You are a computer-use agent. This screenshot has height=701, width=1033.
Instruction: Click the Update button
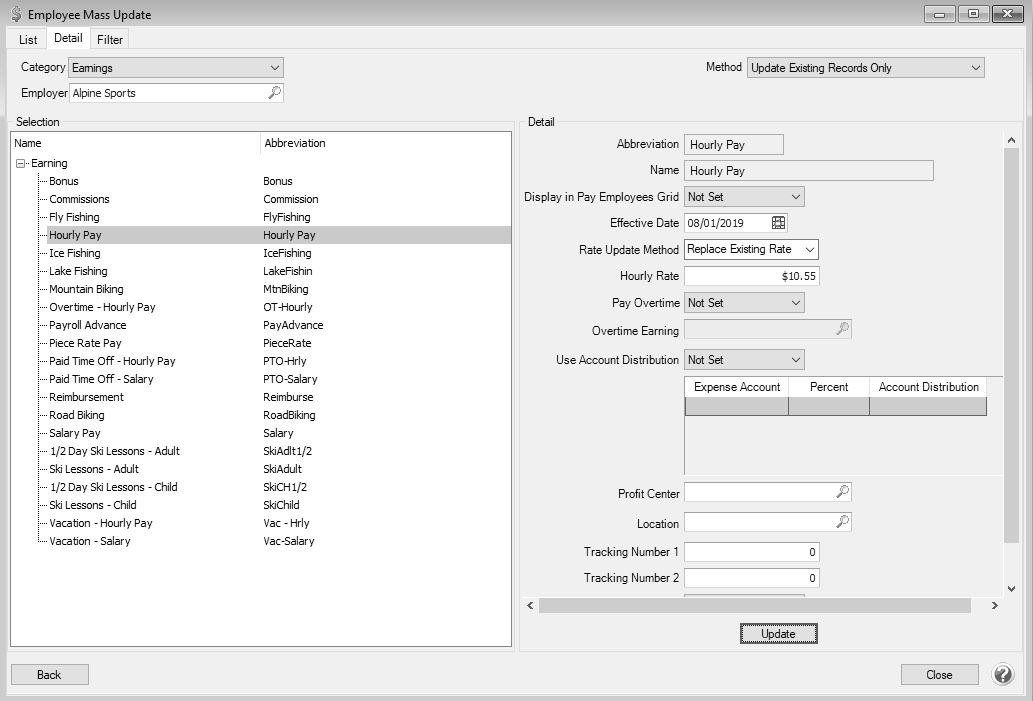pyautogui.click(x=778, y=634)
